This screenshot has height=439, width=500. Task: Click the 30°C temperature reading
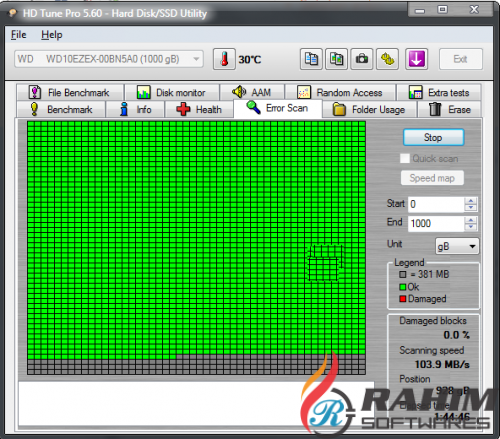(250, 60)
